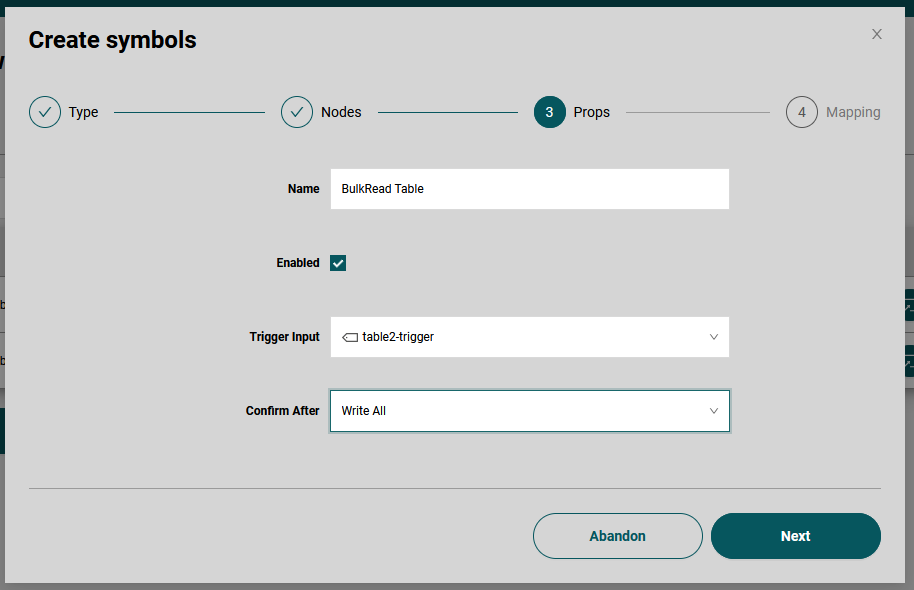
Task: Select the table2-trigger value in Trigger Input
Action: point(398,337)
